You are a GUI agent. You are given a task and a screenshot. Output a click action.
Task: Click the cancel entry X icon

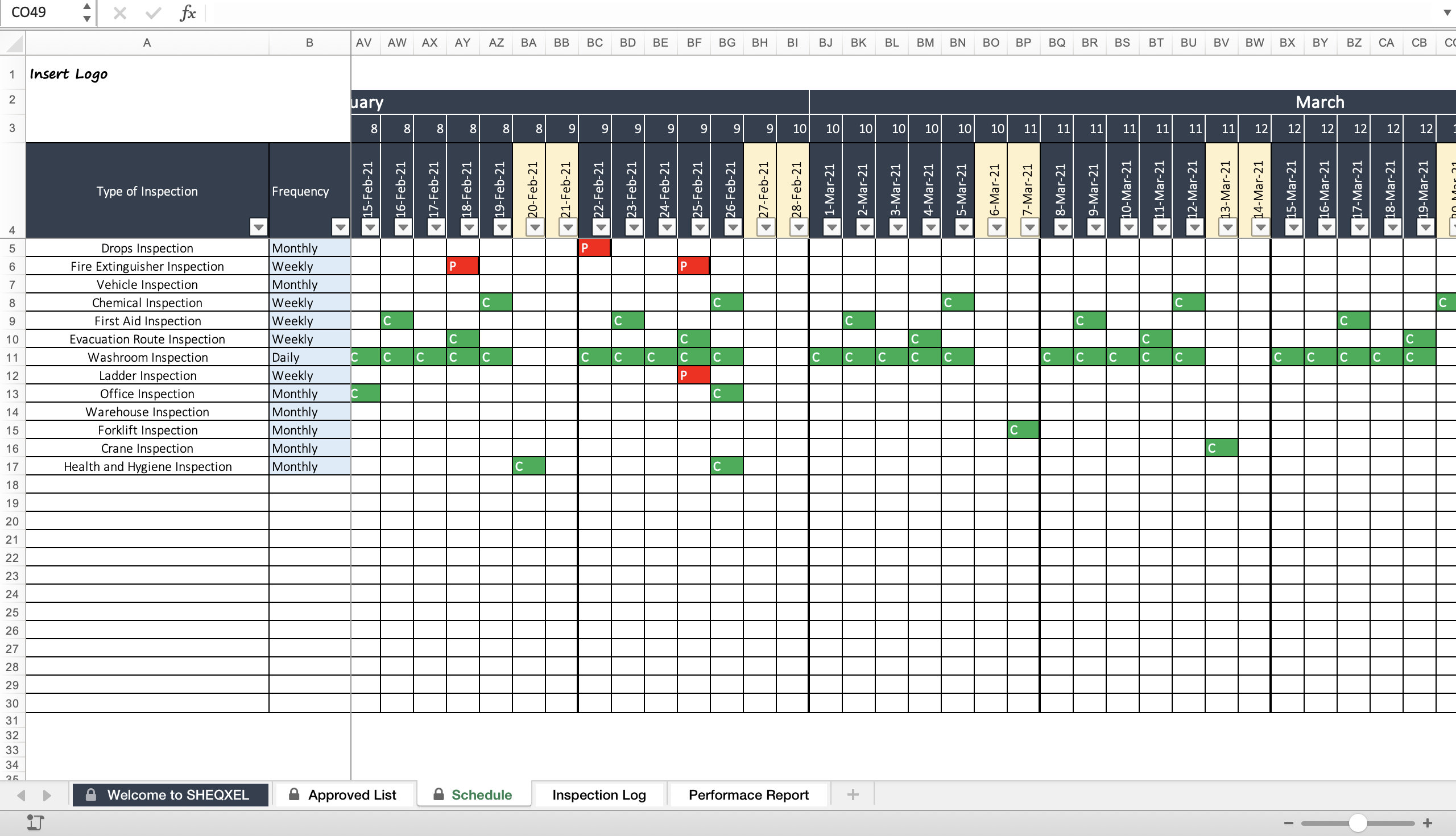tap(119, 13)
